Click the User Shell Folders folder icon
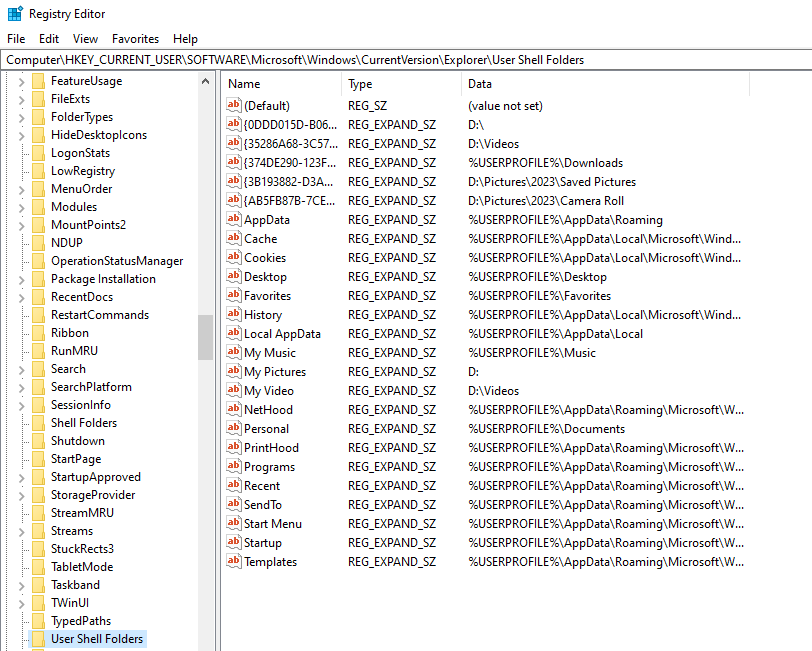Viewport: 812px width, 651px height. point(38,639)
